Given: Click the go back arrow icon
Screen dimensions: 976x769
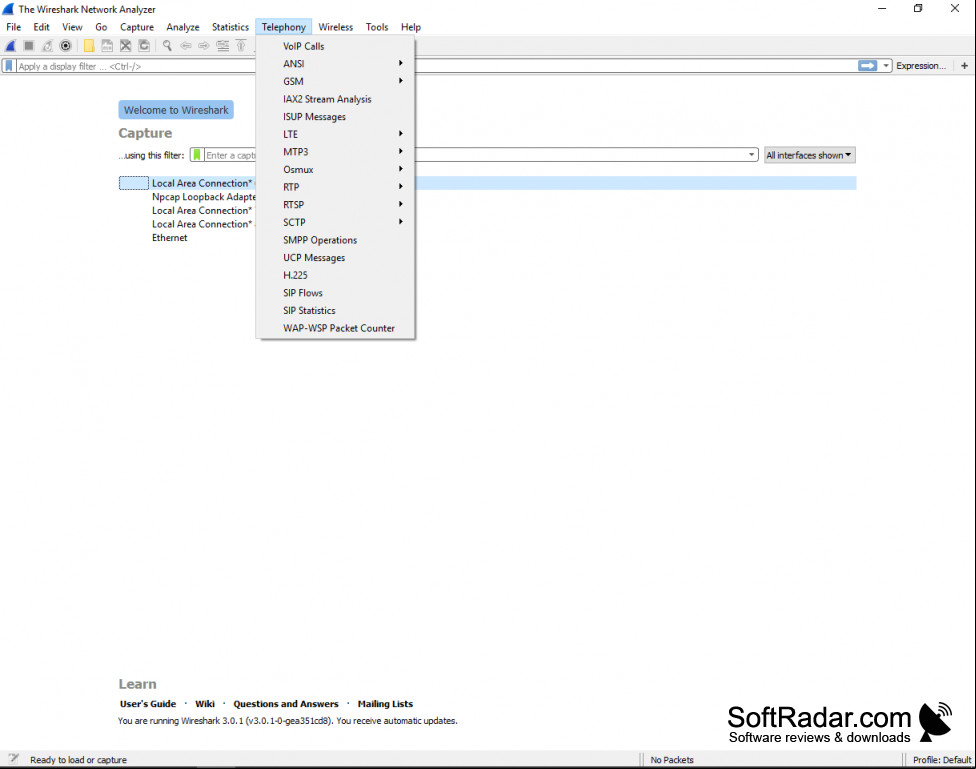Looking at the screenshot, I should click(185, 45).
